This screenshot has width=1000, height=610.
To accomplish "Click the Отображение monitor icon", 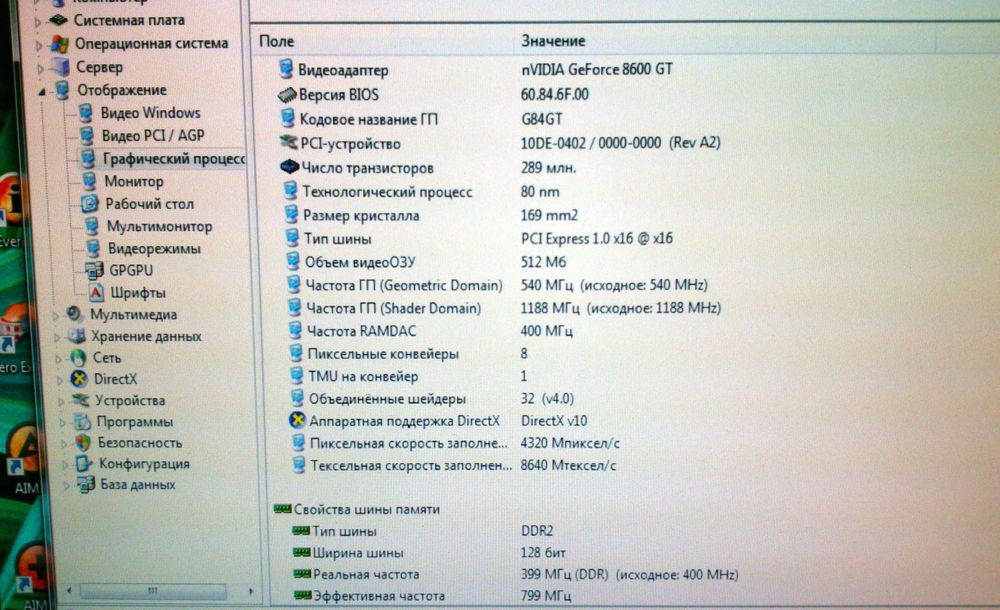I will click(62, 90).
